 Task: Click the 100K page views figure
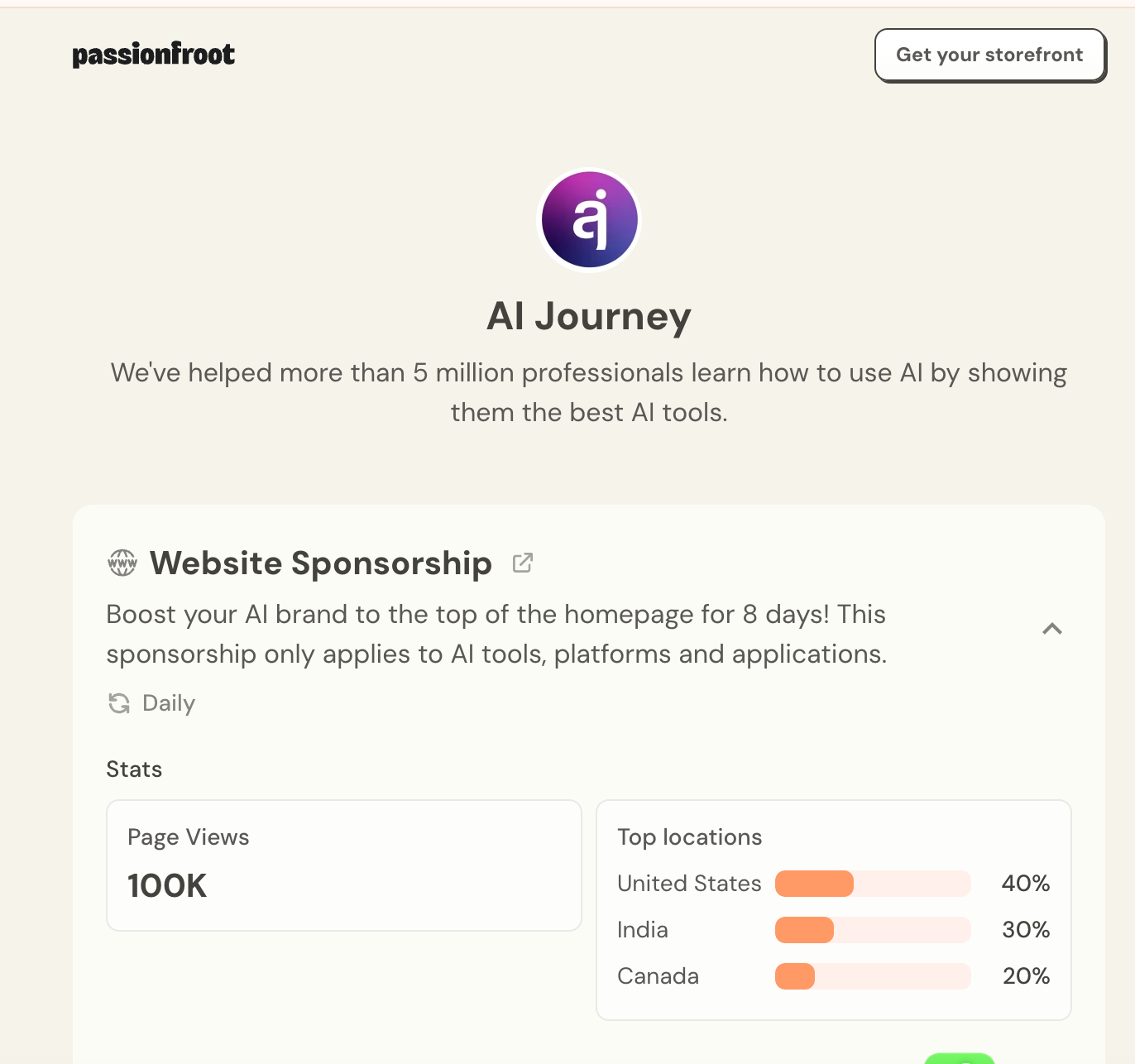167,886
